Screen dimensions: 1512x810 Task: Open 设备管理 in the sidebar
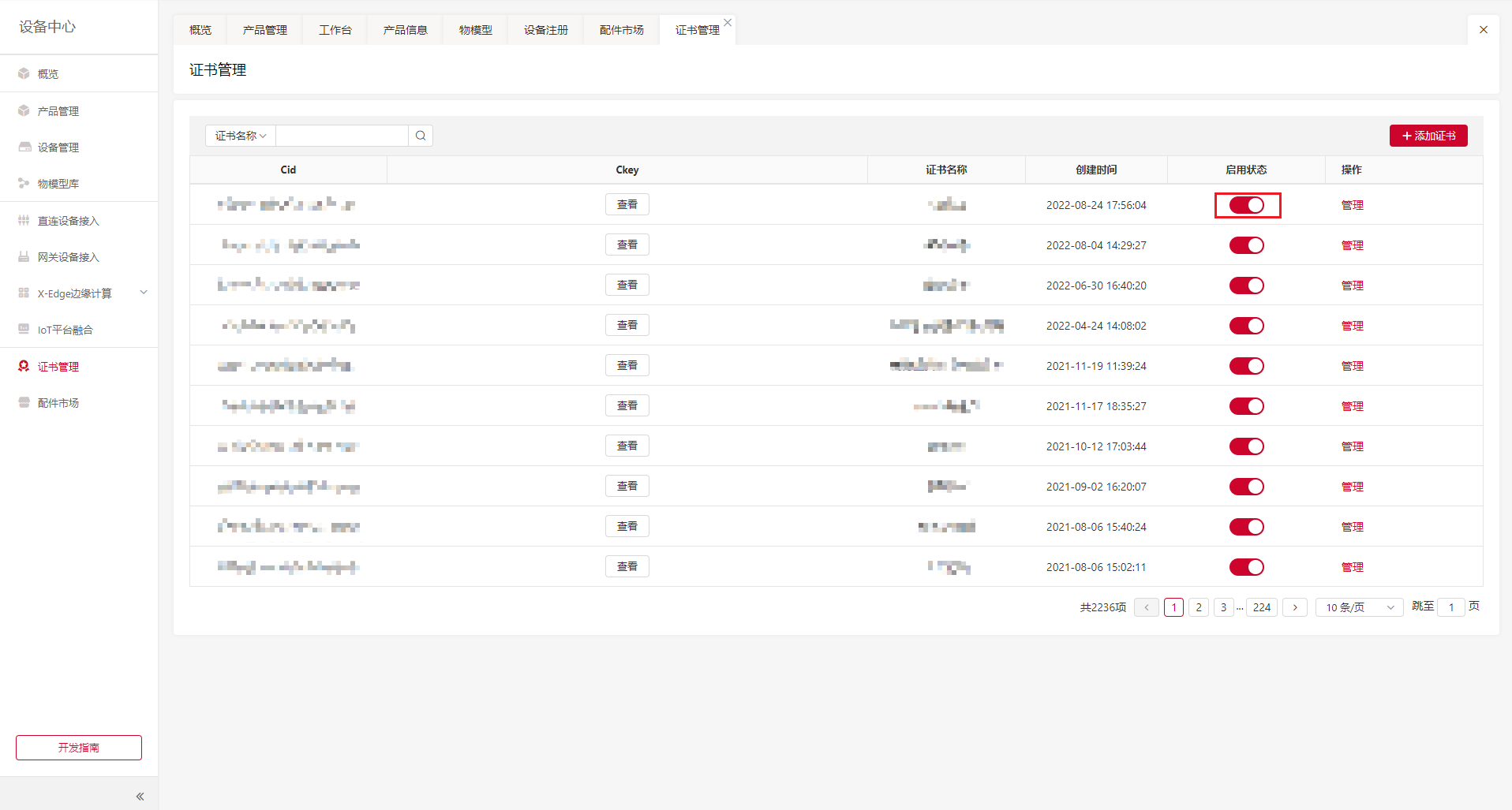pyautogui.click(x=58, y=147)
